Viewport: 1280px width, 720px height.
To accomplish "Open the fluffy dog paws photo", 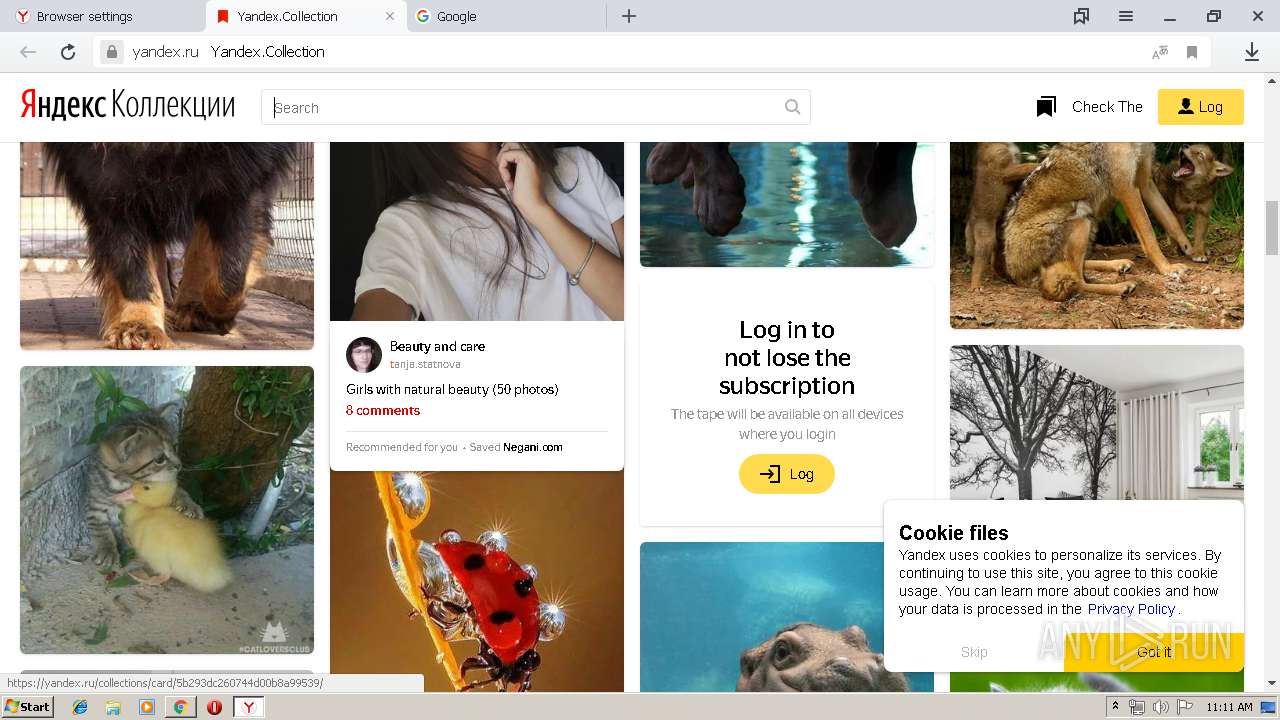I will 167,246.
